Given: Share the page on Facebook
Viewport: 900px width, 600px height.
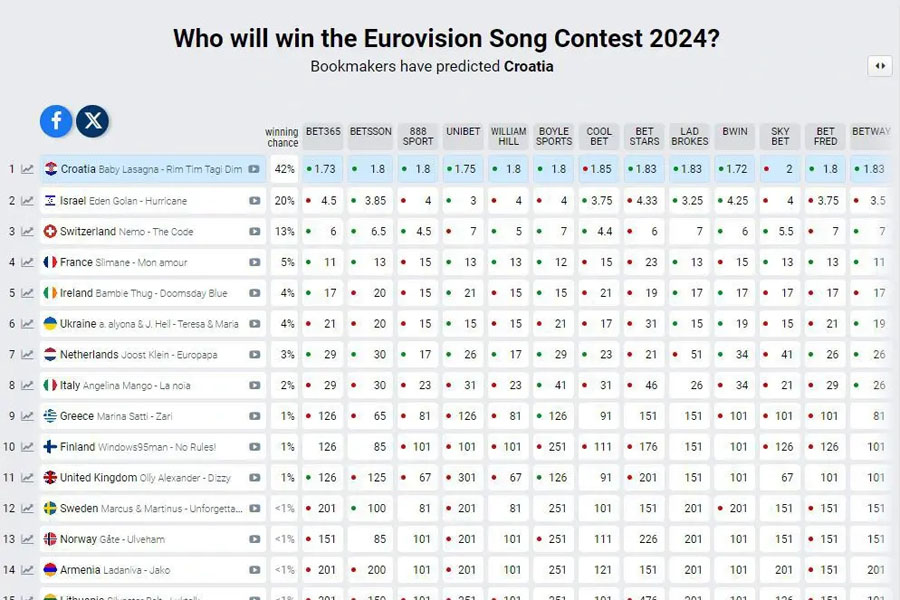Looking at the screenshot, I should [x=56, y=121].
